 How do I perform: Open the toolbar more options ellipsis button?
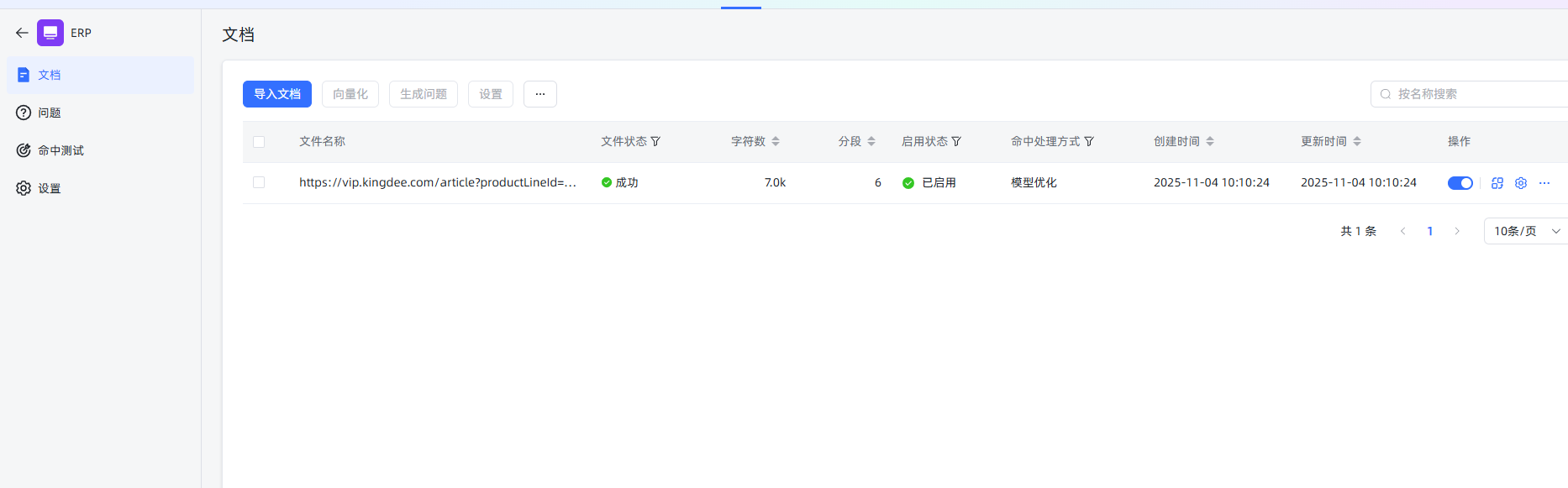click(x=540, y=94)
